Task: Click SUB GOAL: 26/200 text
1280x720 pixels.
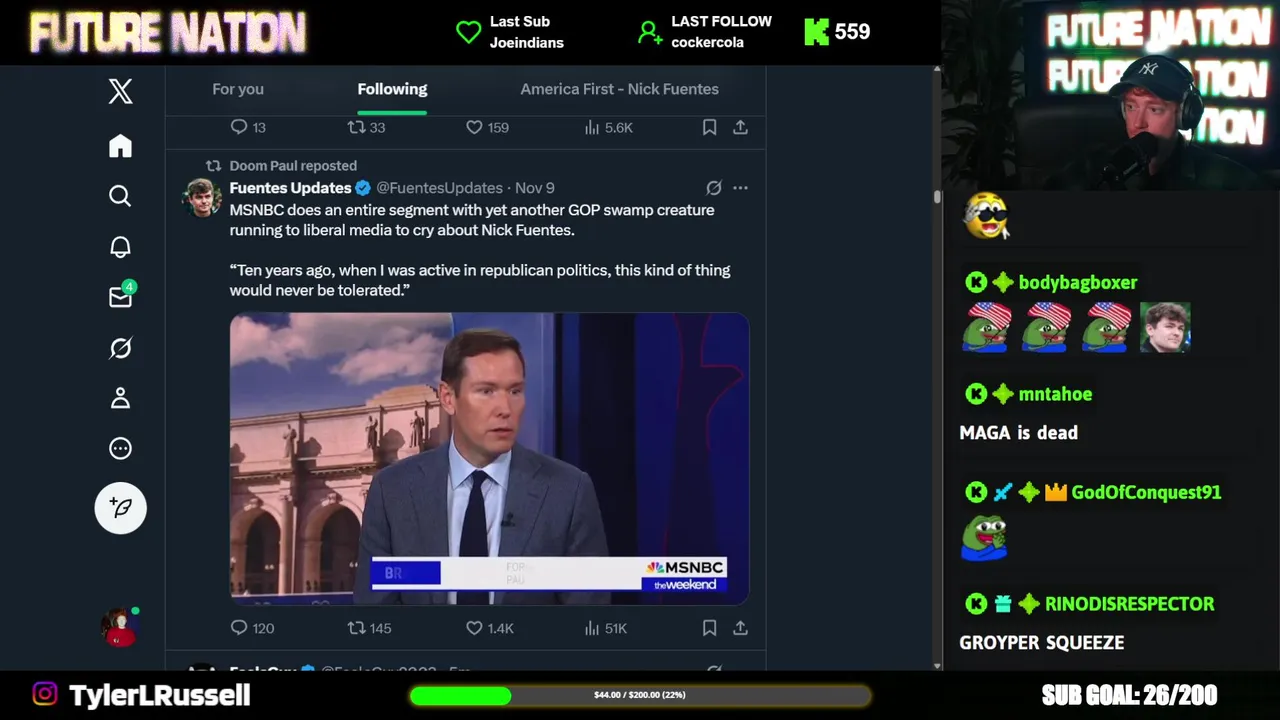Action: 1129,695
